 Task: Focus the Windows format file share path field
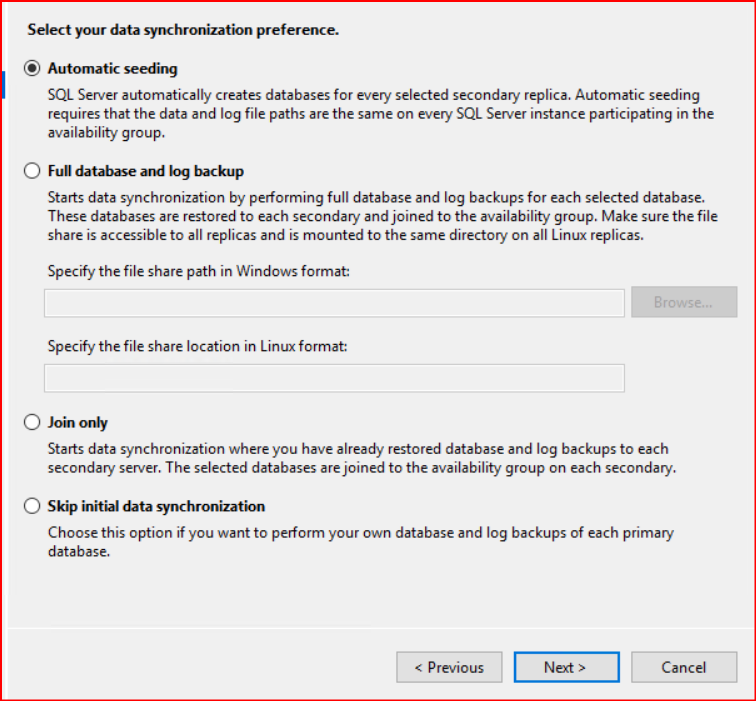pyautogui.click(x=334, y=303)
